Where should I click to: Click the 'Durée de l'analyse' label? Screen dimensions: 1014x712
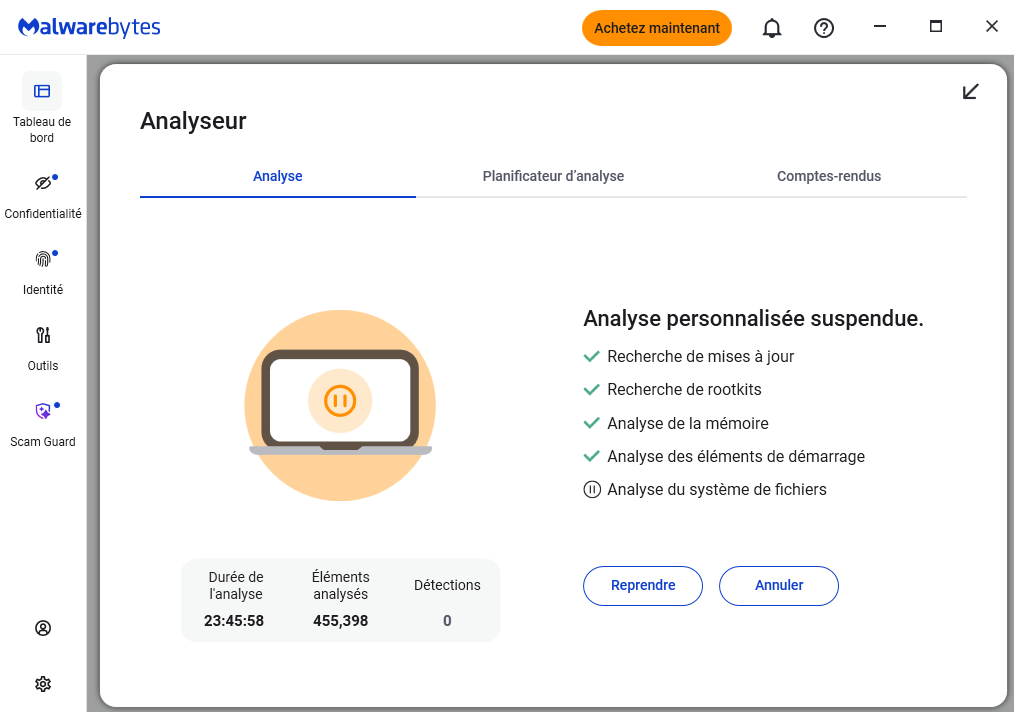(x=236, y=585)
